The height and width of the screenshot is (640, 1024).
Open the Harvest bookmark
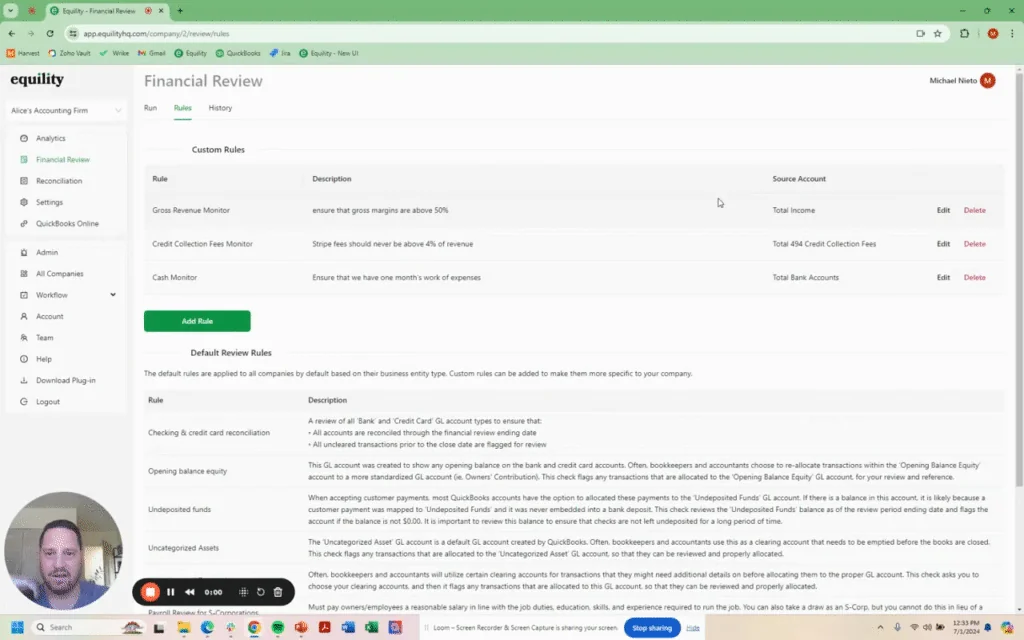click(22, 53)
